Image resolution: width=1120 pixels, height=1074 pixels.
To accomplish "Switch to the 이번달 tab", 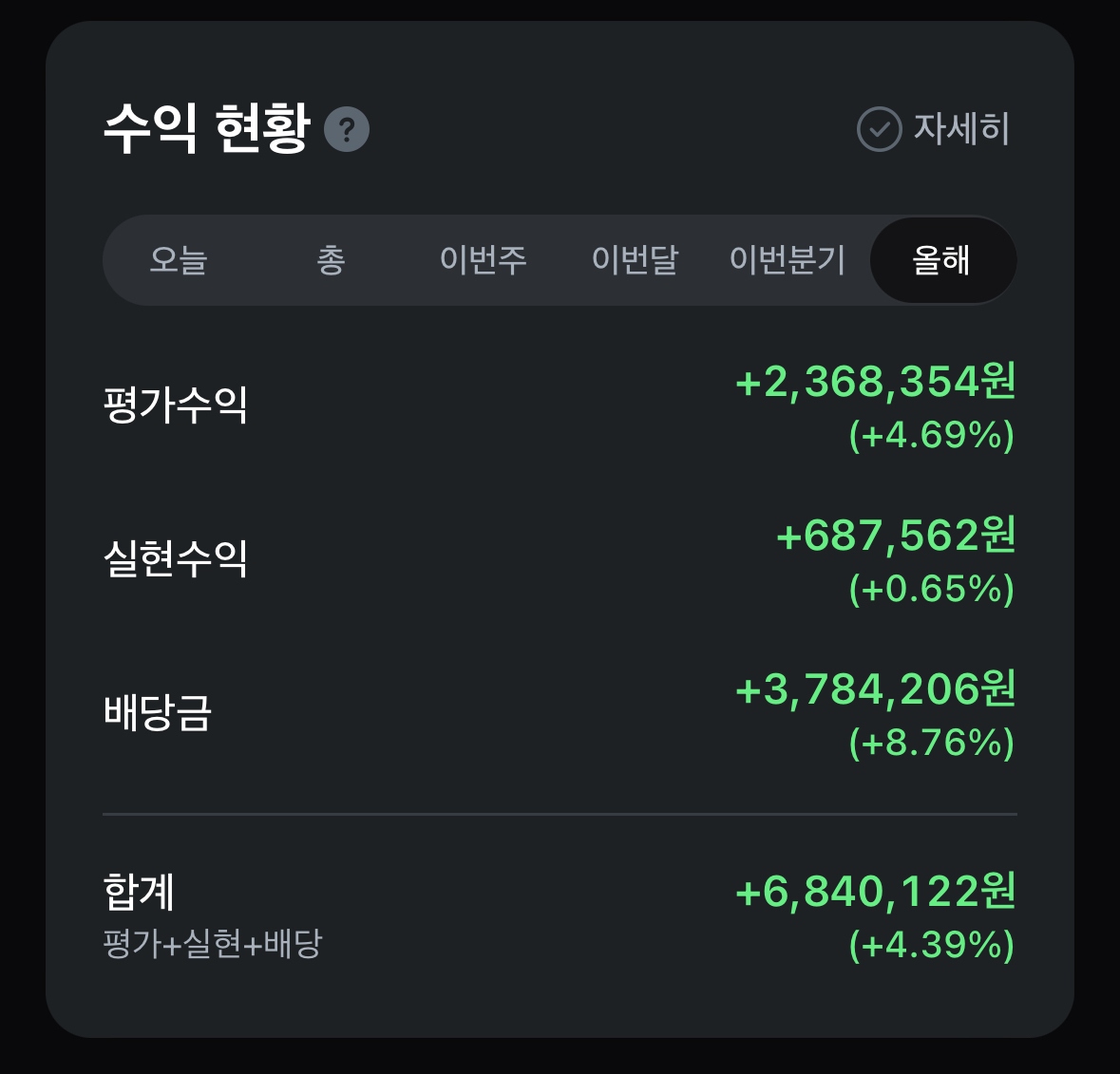I will 635,259.
